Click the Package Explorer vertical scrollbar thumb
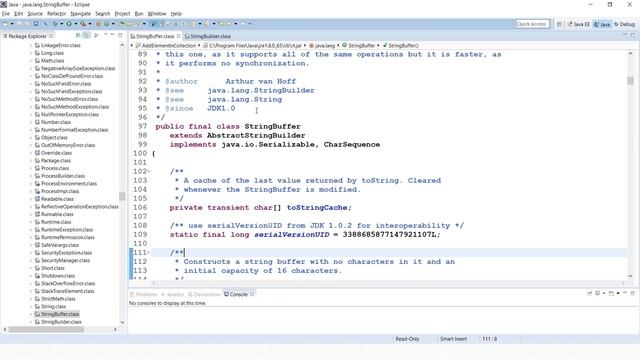This screenshot has width=640, height=360. click(122, 196)
